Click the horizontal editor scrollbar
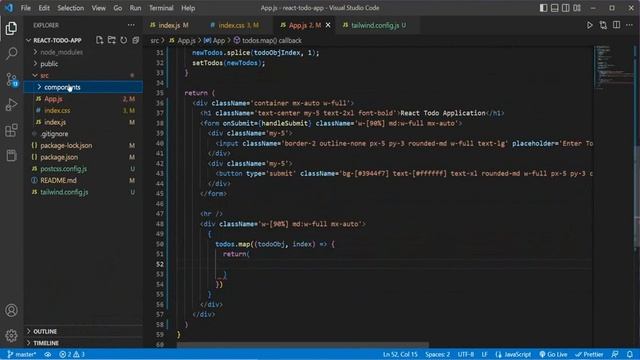 [303, 345]
